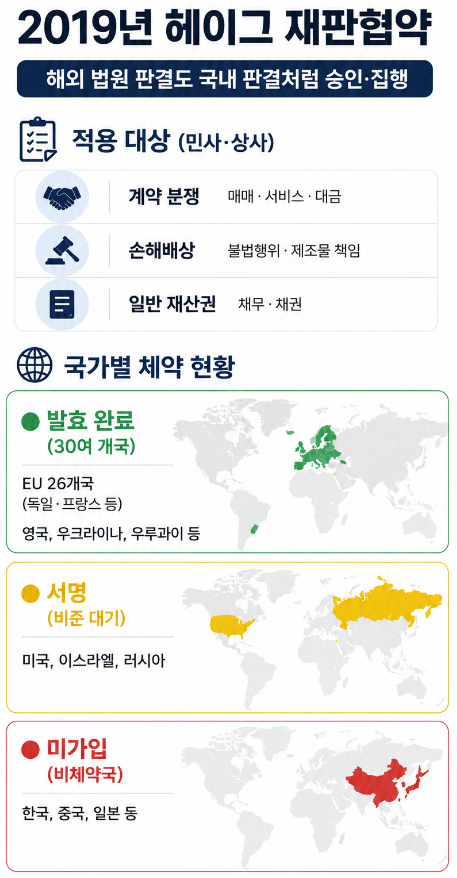Click the heading 국가별 체약 현황
Screen dimensions: 457x878
coord(150,366)
